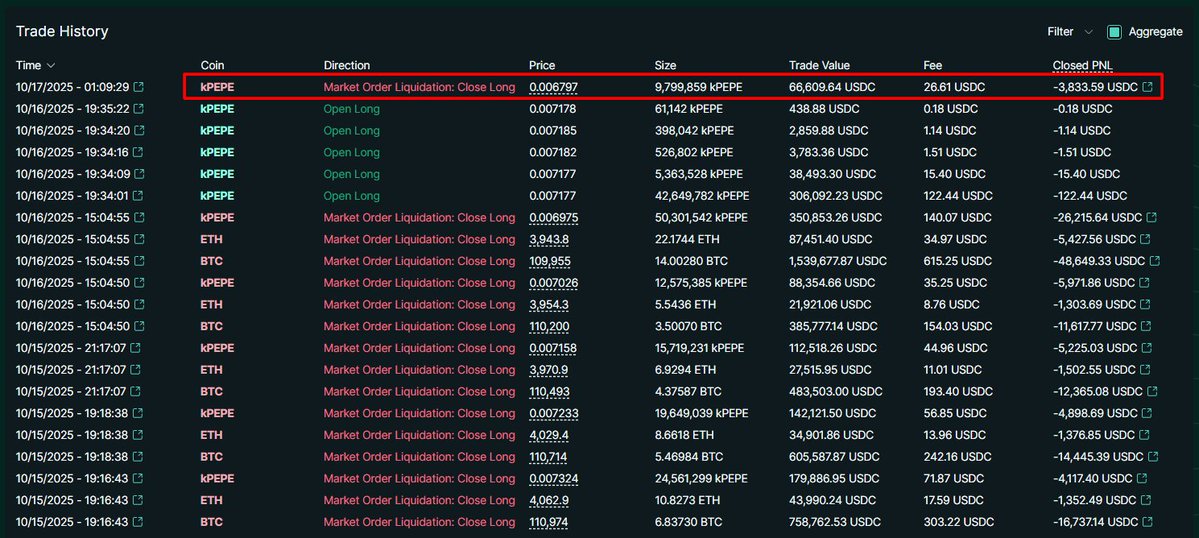Click share icon next to -16,737.14 USDC
Screen dimensions: 1199x538
(1149, 523)
